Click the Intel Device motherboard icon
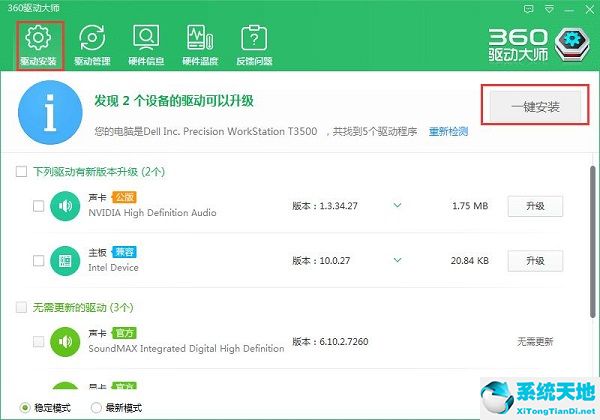600x420 pixels. pyautogui.click(x=65, y=261)
